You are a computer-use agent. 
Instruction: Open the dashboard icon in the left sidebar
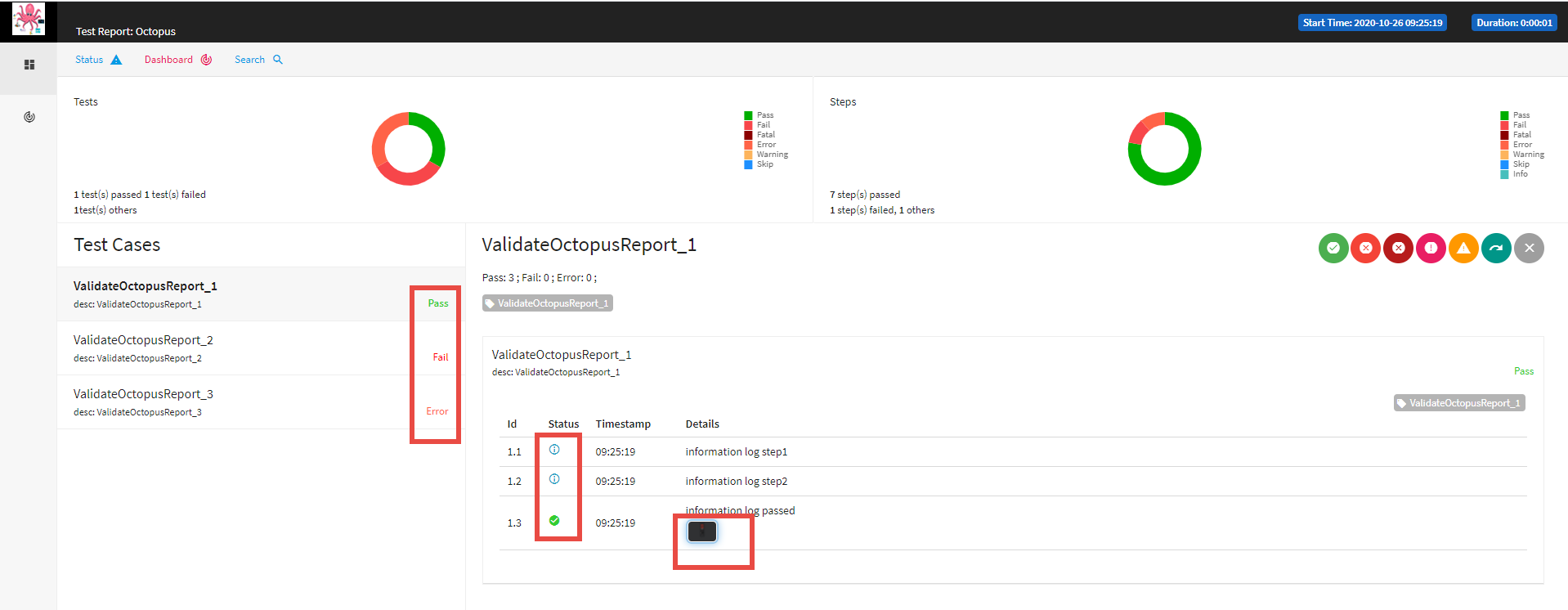click(29, 117)
